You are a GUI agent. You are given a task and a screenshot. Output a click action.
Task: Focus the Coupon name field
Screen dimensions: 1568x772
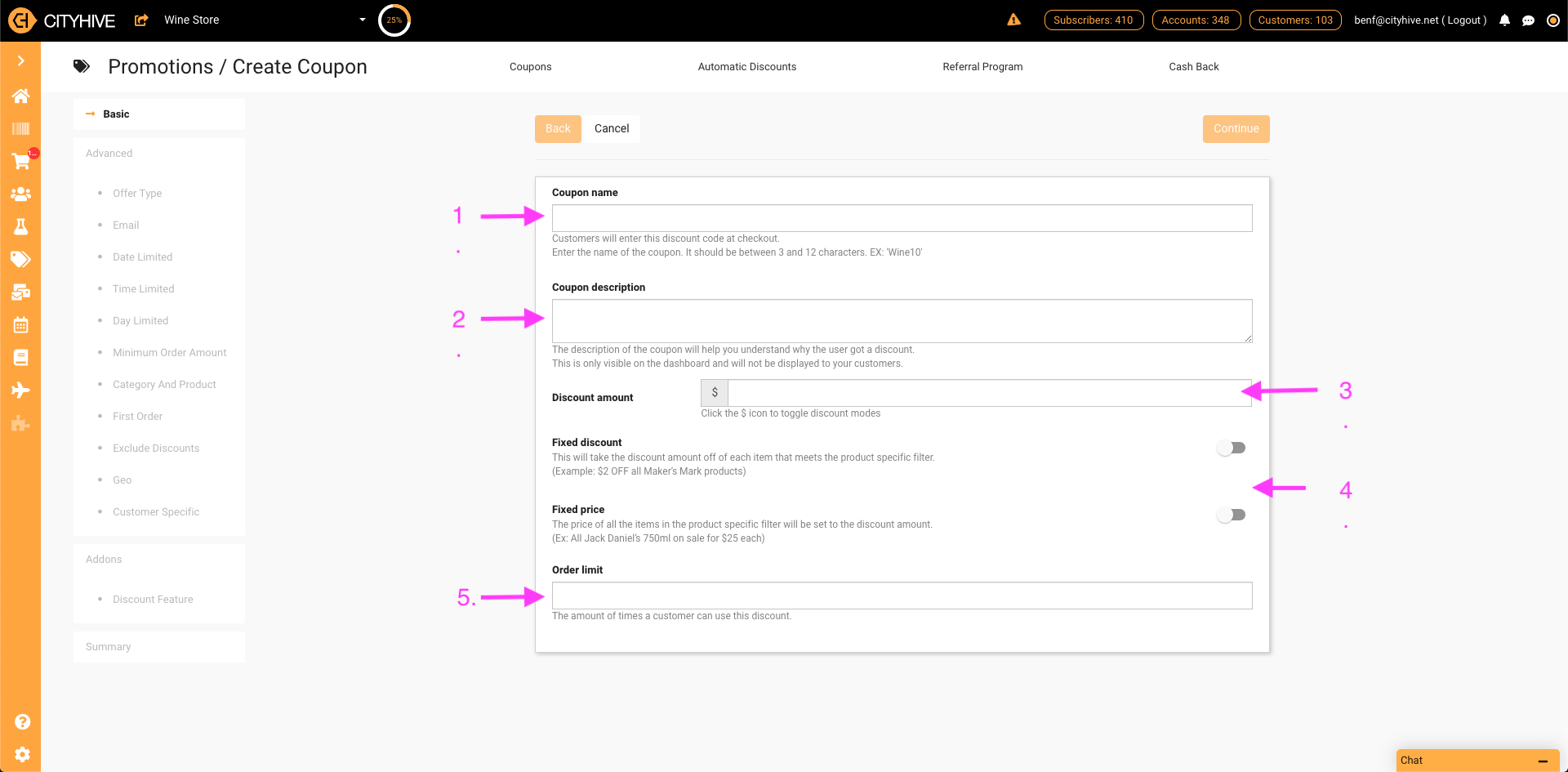tap(902, 218)
